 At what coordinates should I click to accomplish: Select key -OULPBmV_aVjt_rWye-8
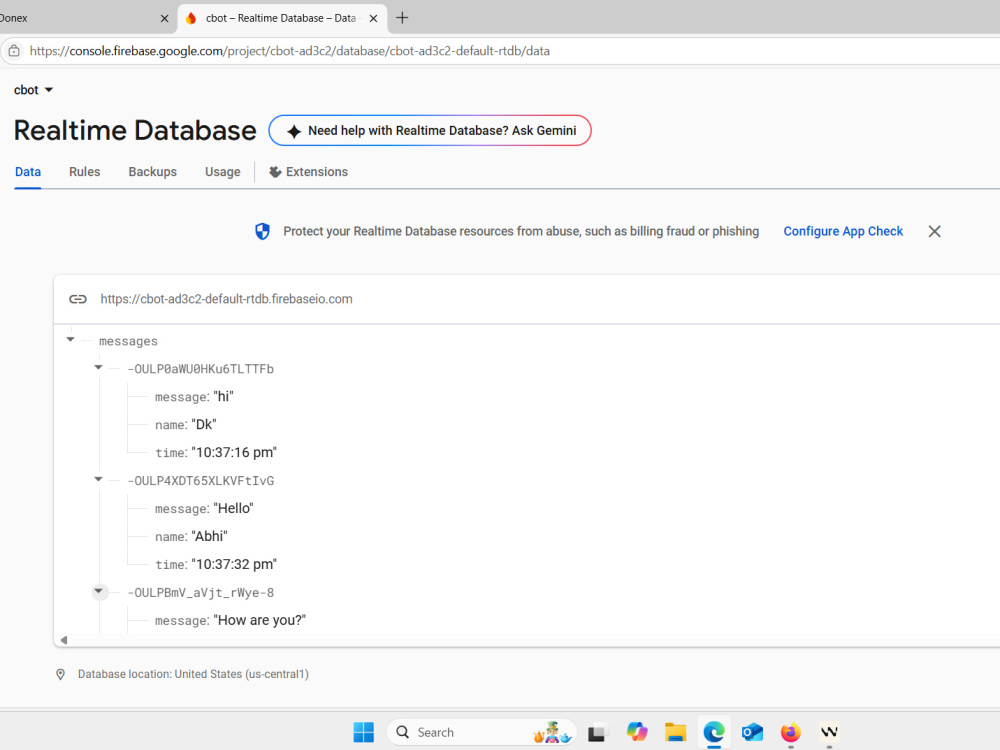(201, 593)
